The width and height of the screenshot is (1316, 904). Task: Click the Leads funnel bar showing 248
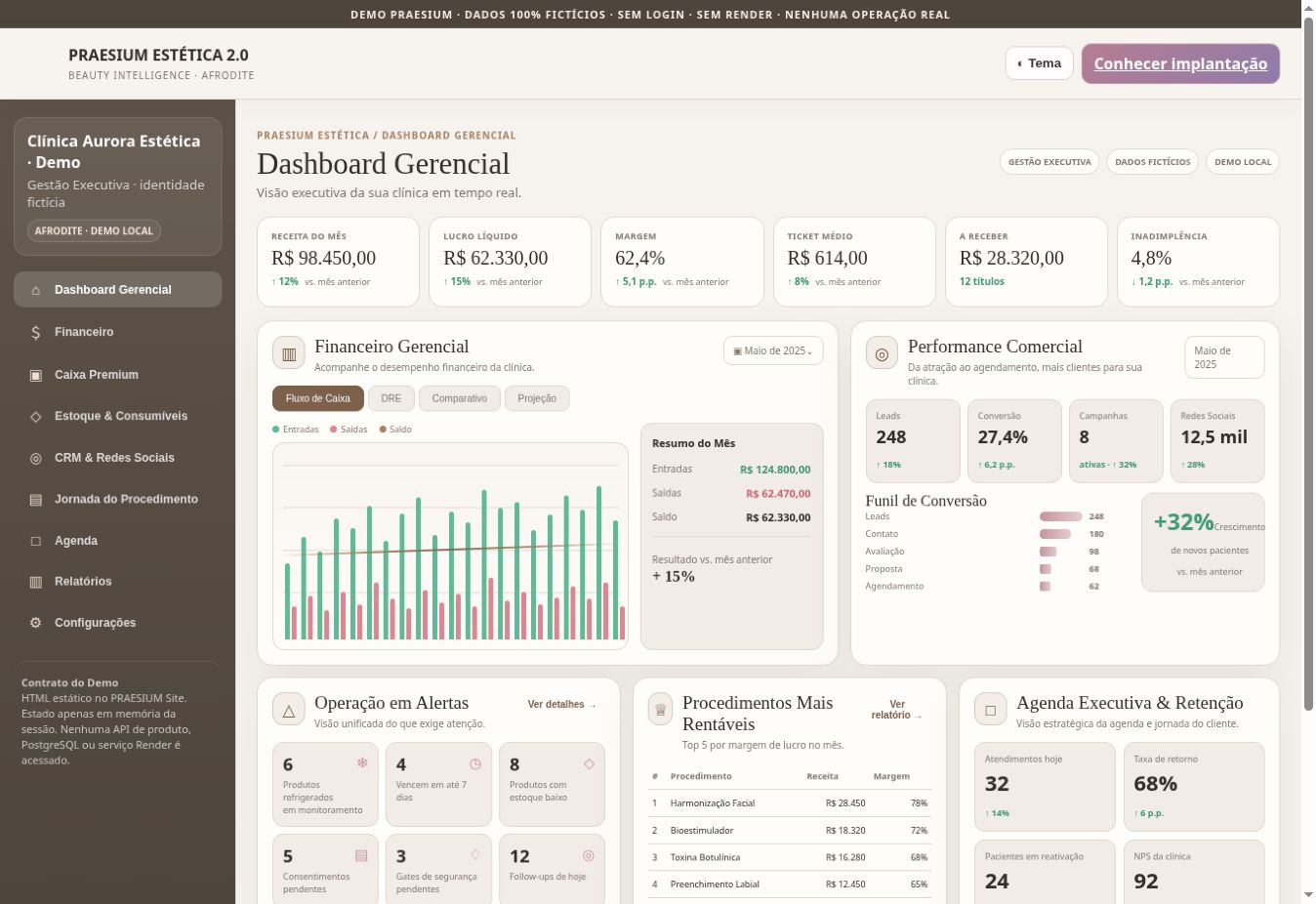[1061, 516]
